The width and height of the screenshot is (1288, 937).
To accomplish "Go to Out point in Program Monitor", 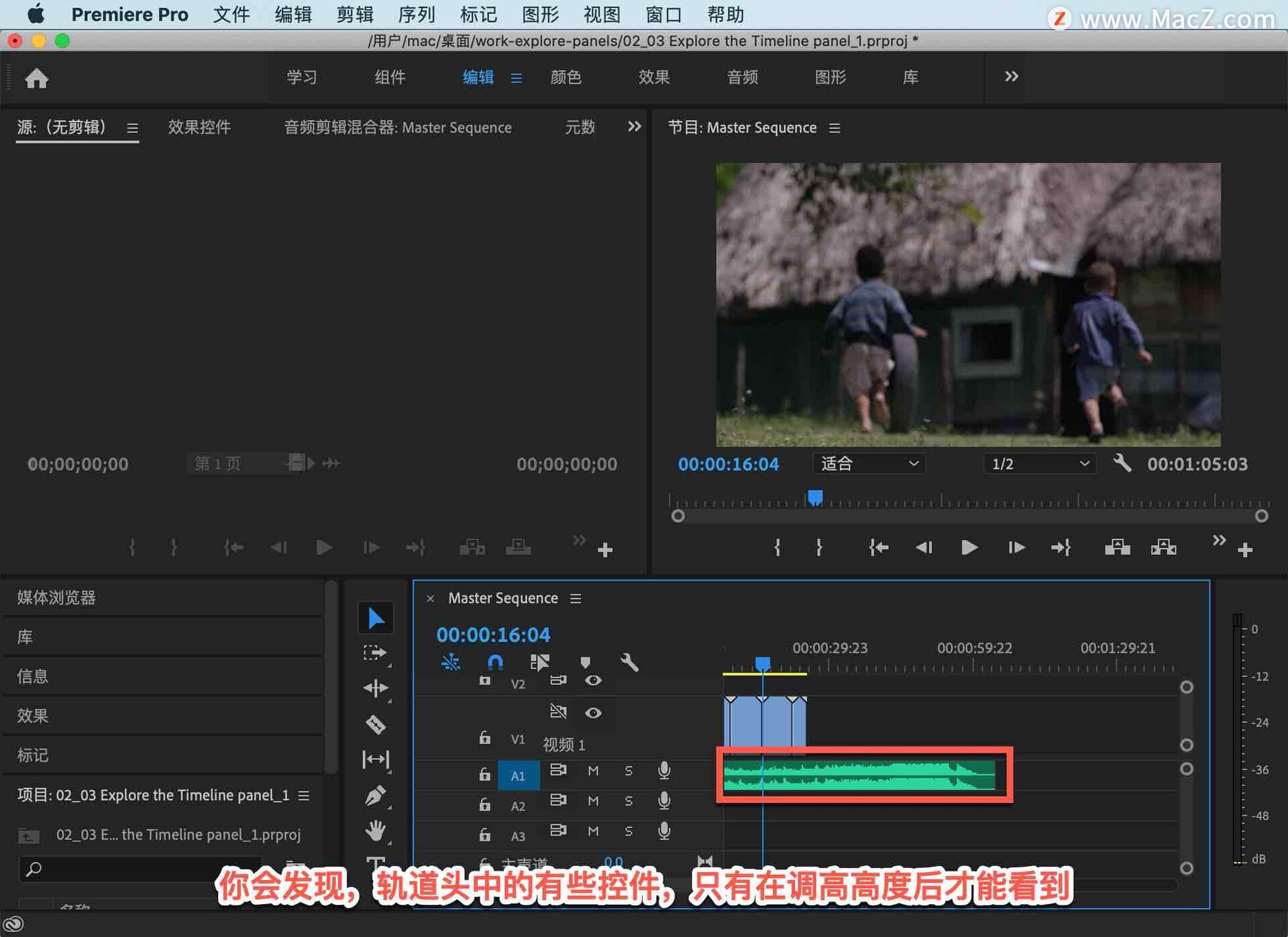I will [x=1061, y=548].
